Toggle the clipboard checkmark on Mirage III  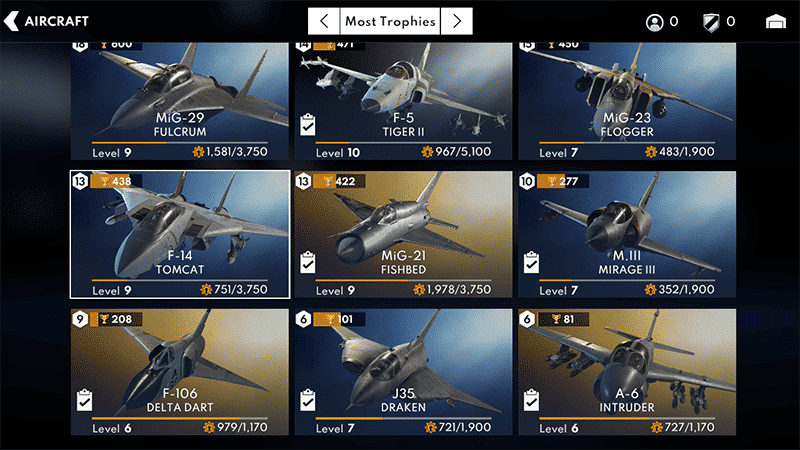531,262
